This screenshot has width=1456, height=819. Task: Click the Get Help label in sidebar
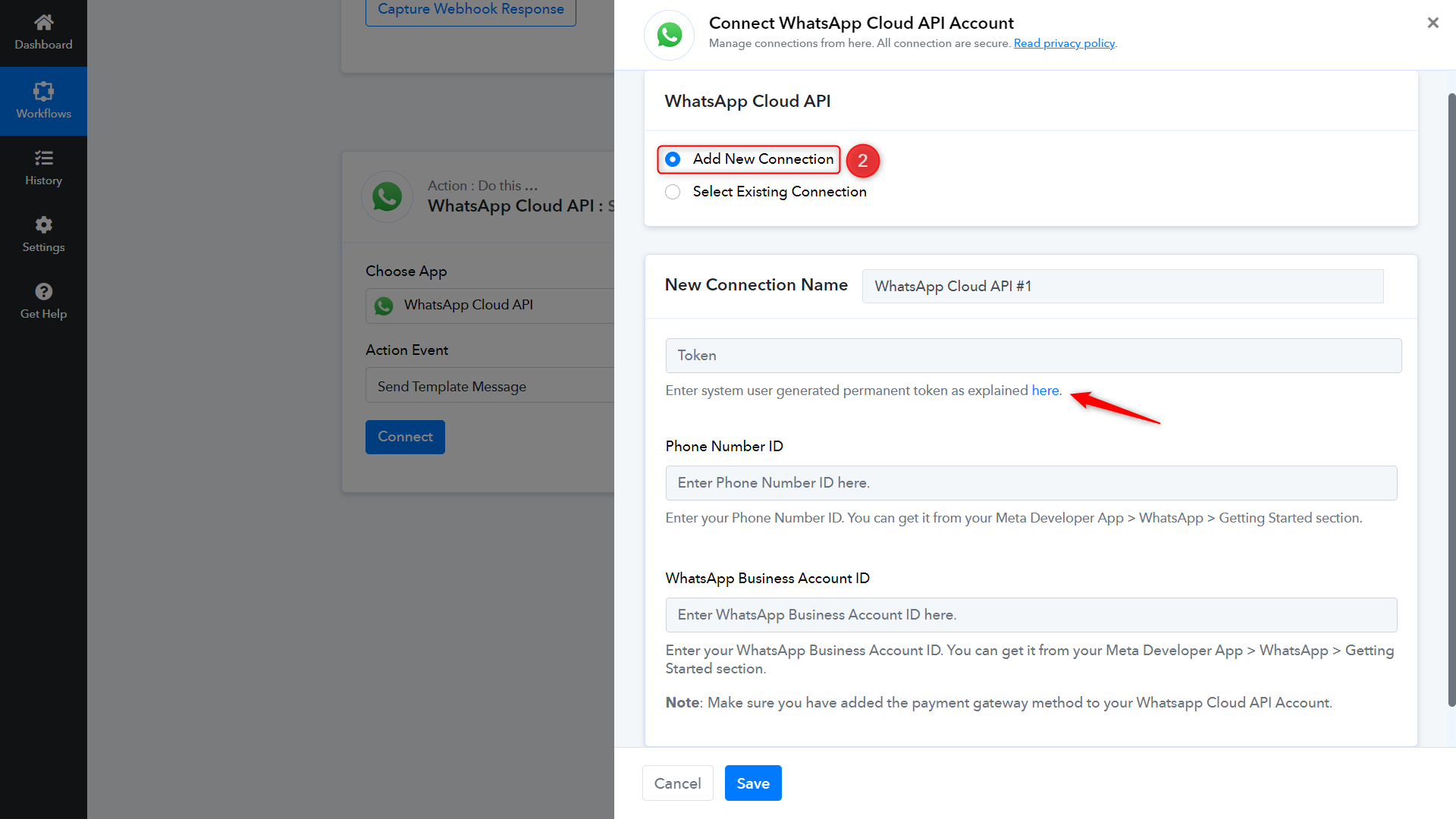[43, 314]
